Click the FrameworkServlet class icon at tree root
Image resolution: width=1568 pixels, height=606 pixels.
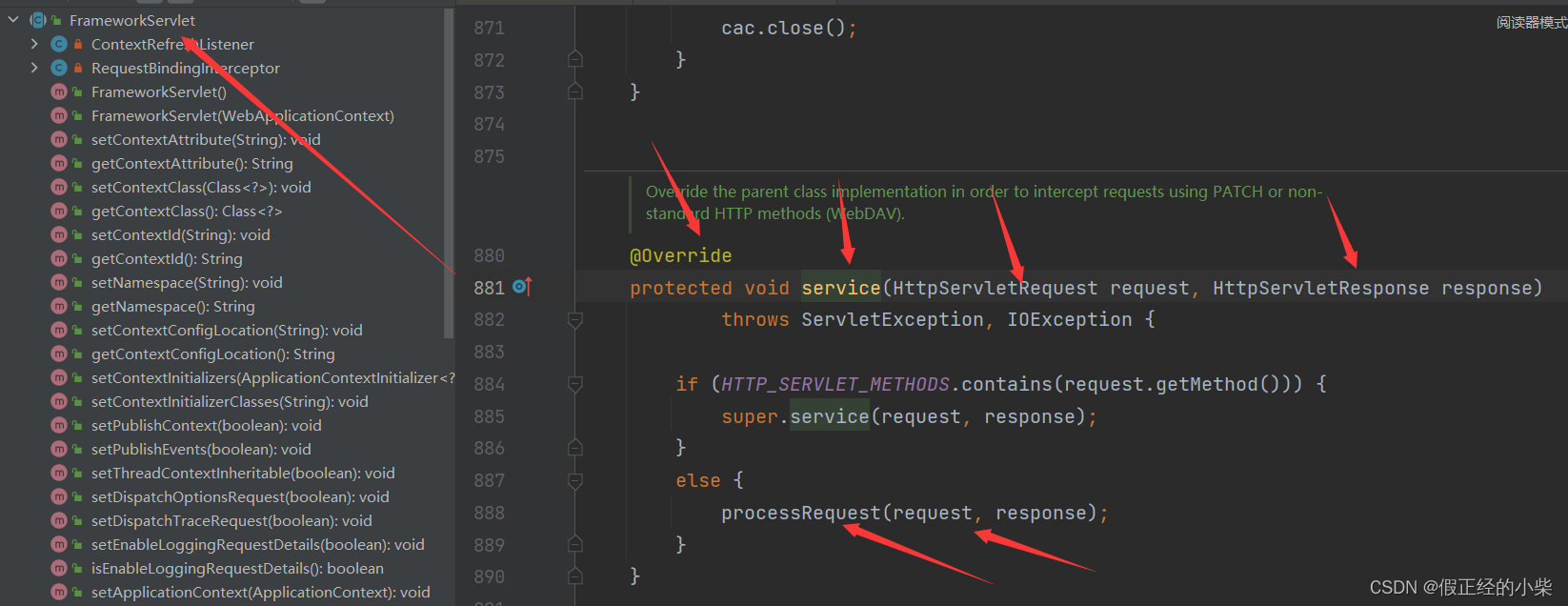[x=38, y=20]
